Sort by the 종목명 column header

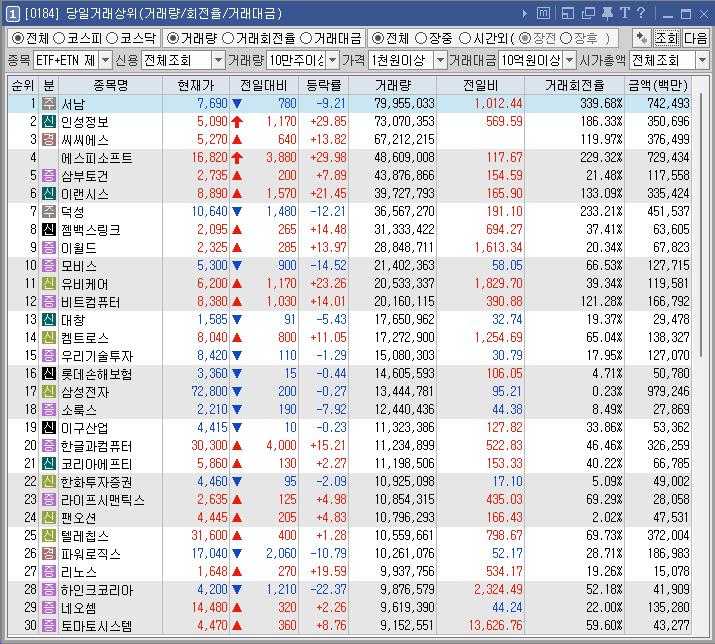click(110, 85)
